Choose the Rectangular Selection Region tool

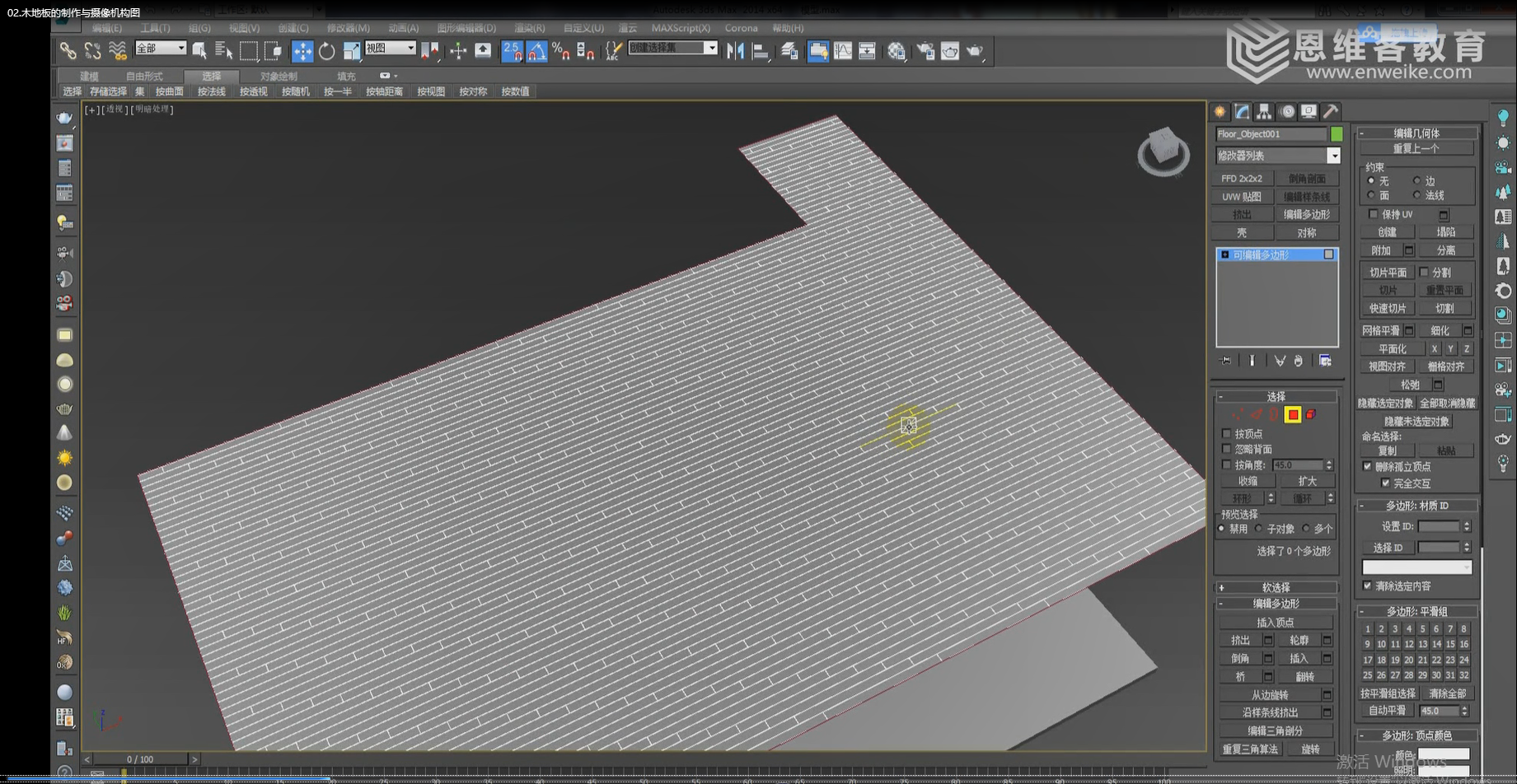point(248,51)
